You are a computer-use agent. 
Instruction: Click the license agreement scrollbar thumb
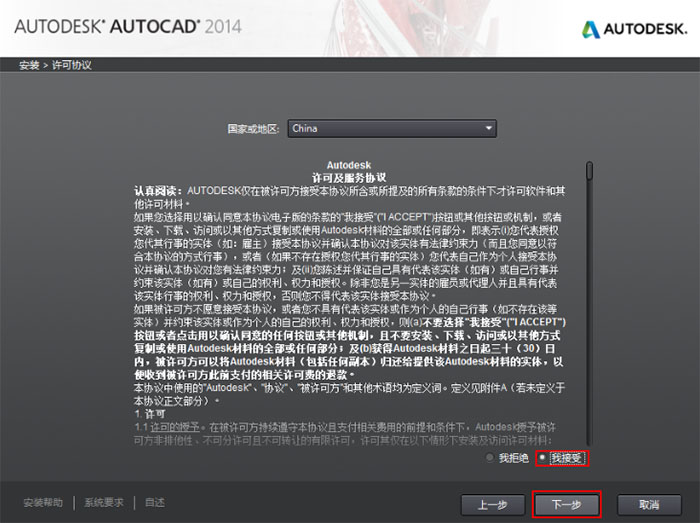click(x=590, y=171)
